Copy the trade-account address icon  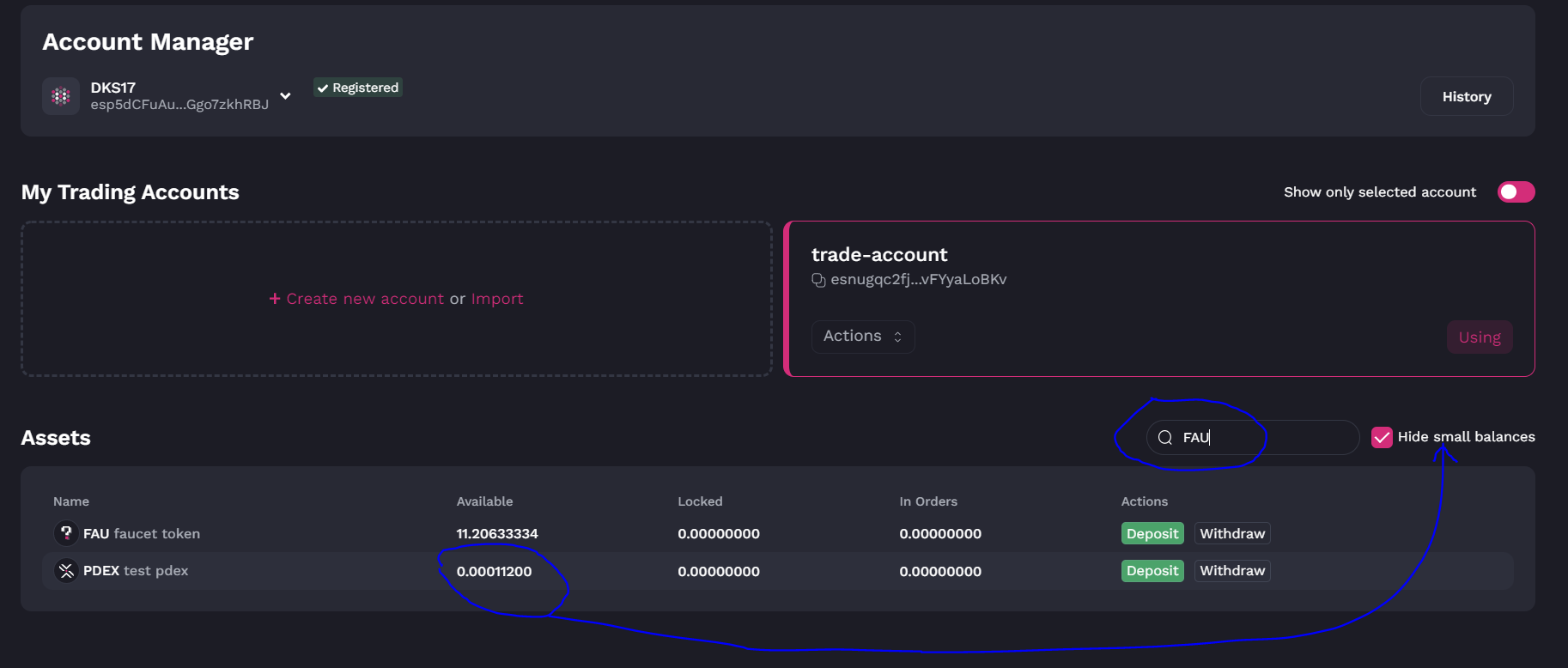[x=818, y=280]
